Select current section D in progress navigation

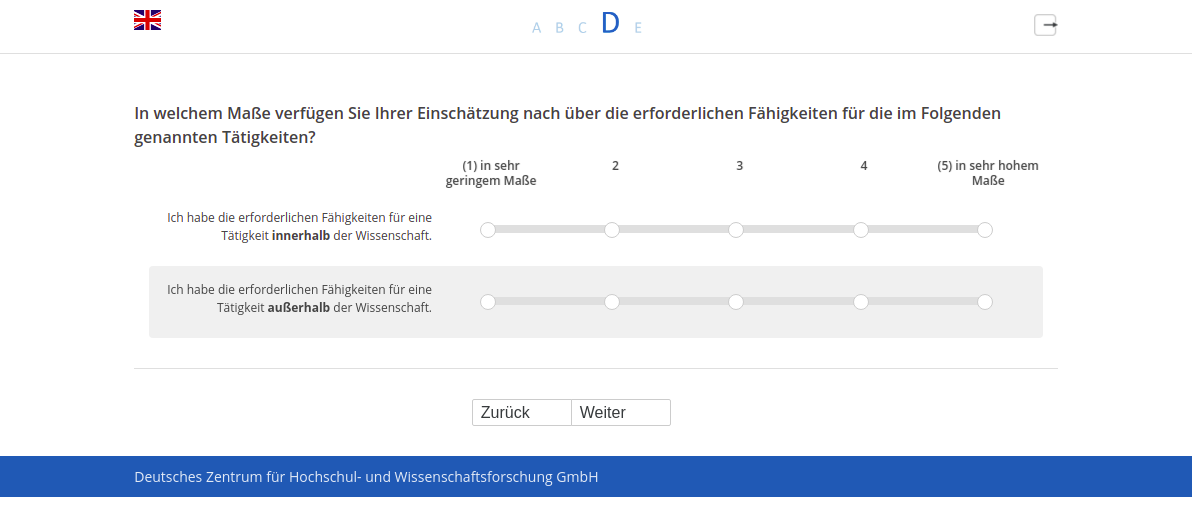(x=610, y=24)
